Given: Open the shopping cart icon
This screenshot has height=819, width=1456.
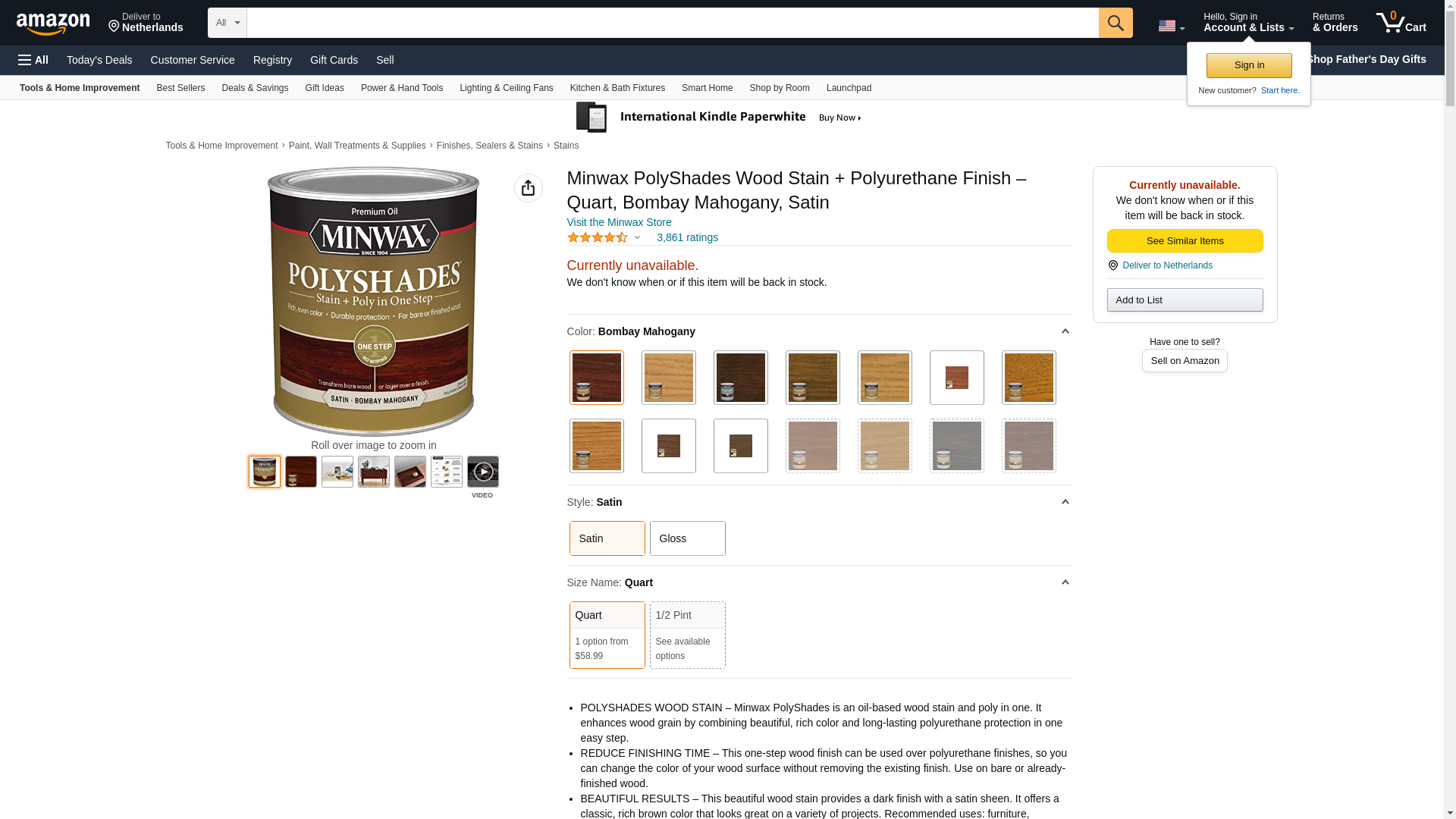Looking at the screenshot, I should coord(1401,23).
